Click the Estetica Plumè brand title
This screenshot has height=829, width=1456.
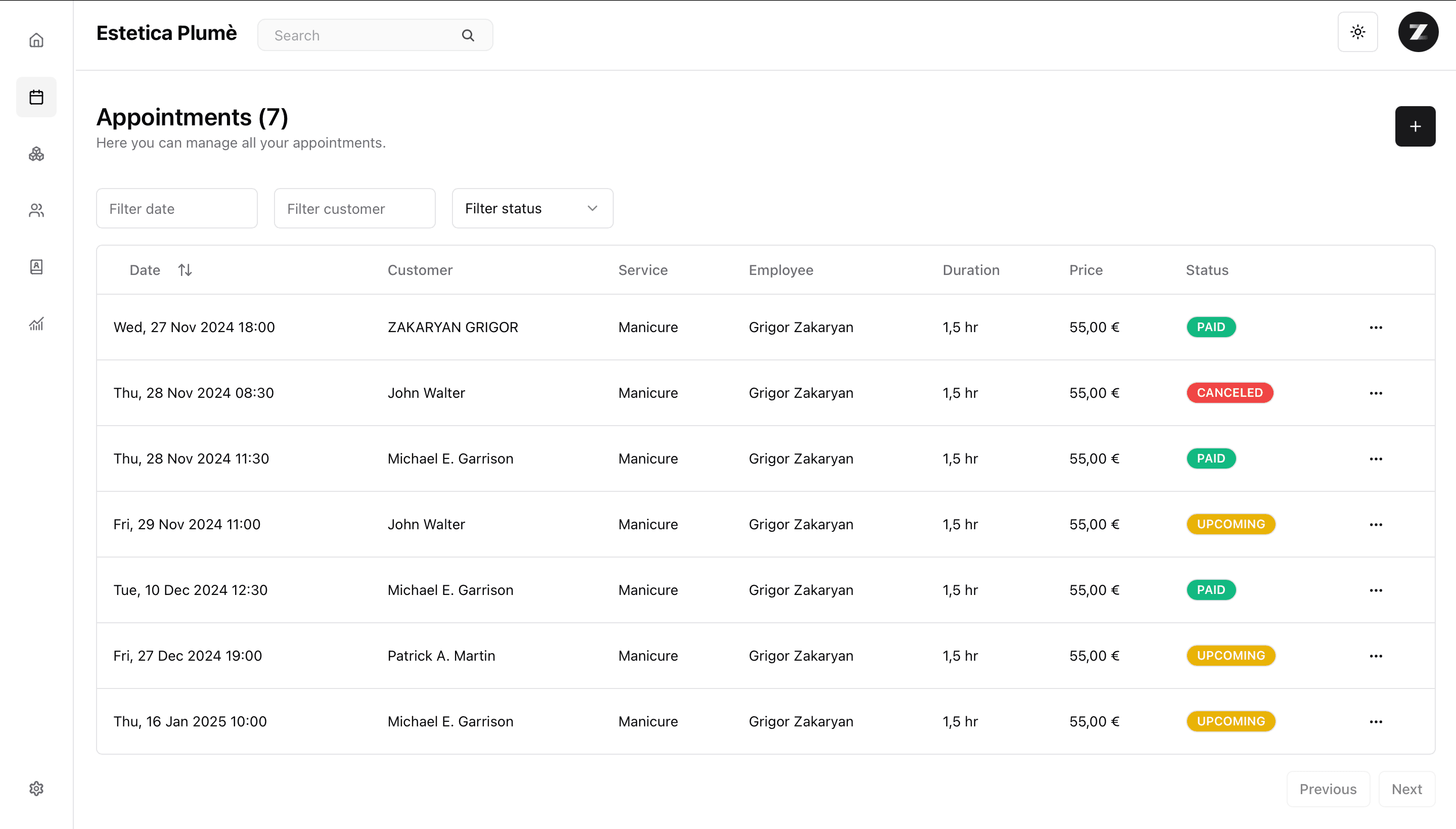[x=166, y=33]
